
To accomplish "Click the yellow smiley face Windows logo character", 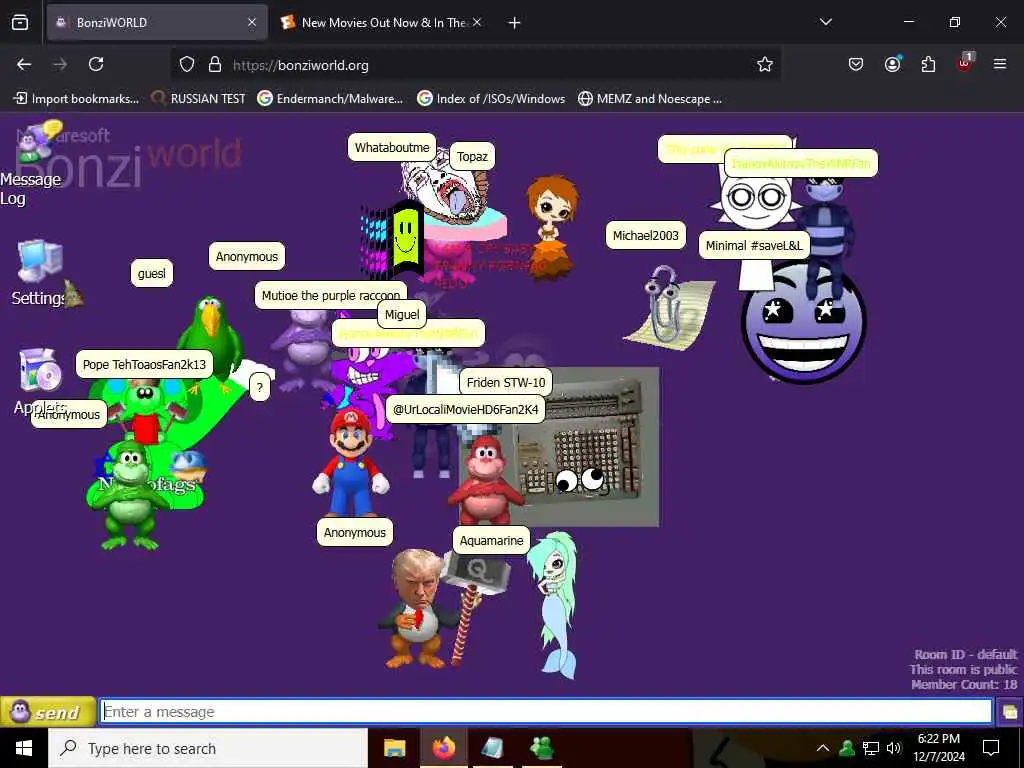I will click(394, 238).
